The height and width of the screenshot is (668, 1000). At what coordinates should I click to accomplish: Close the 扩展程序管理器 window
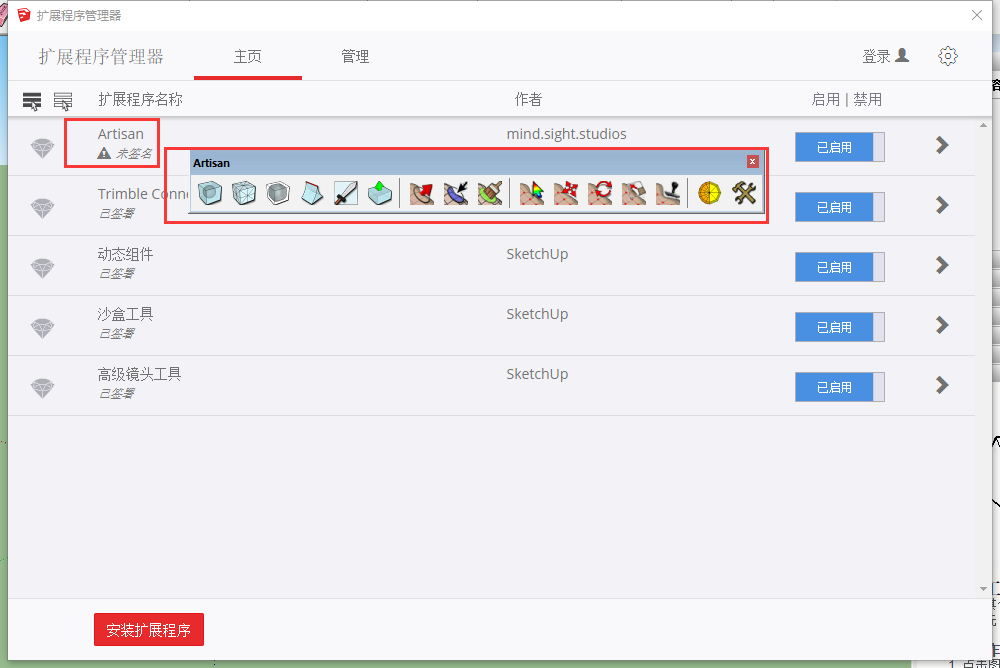pos(976,15)
